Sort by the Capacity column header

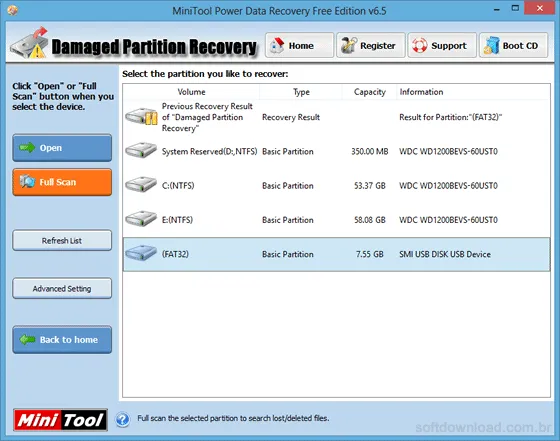(369, 92)
